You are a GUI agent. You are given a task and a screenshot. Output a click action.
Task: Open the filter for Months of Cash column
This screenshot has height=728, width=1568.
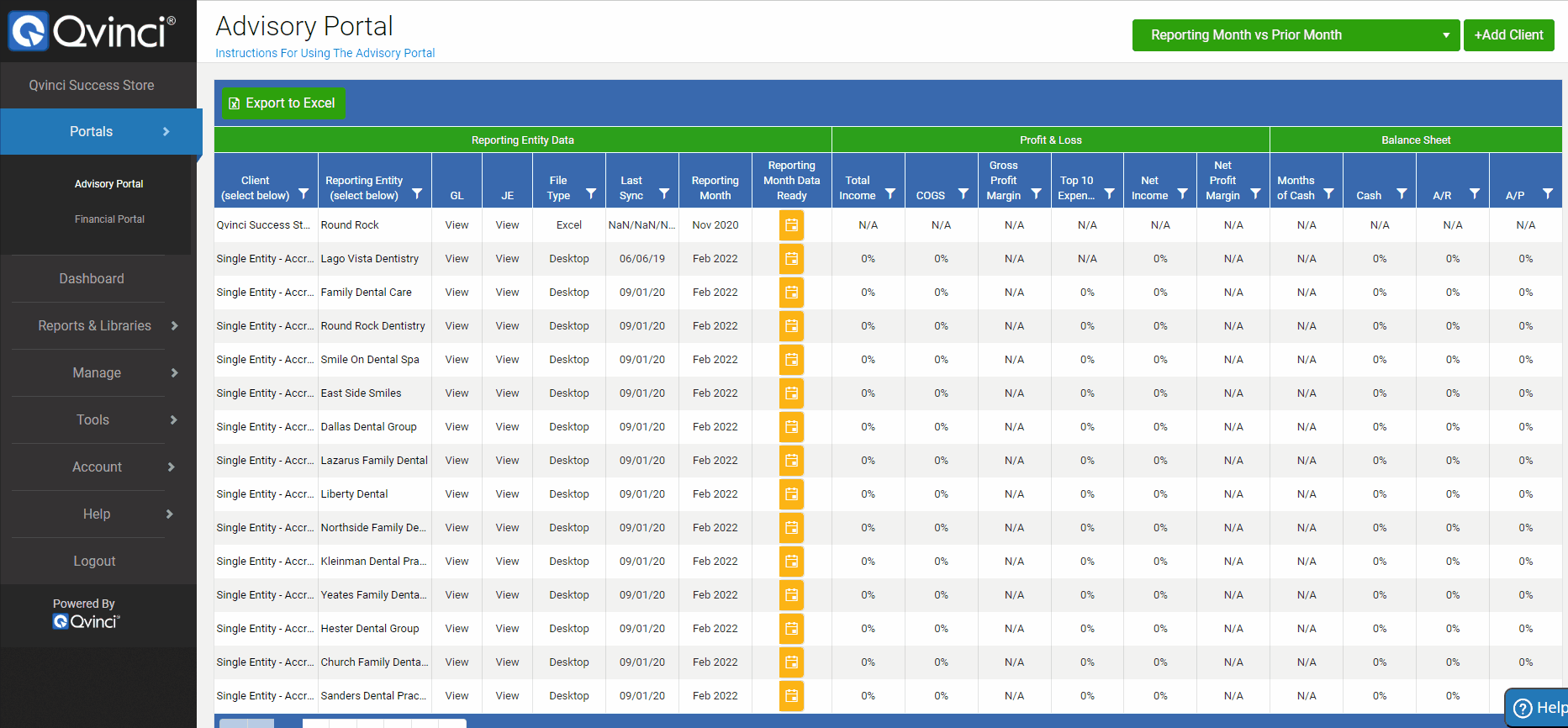(x=1329, y=194)
